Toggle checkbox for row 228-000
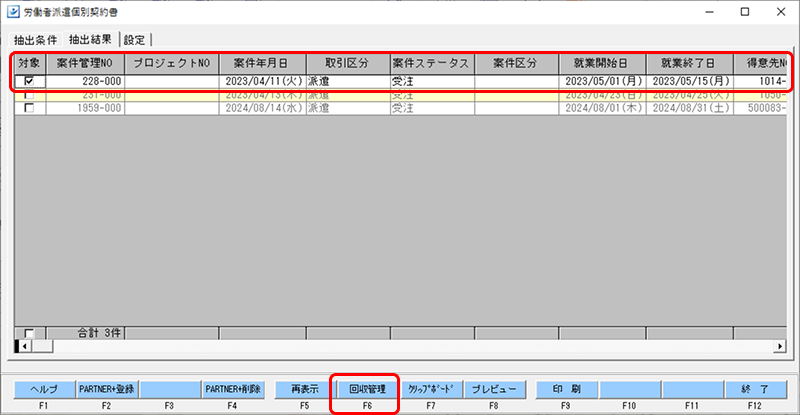 29,81
